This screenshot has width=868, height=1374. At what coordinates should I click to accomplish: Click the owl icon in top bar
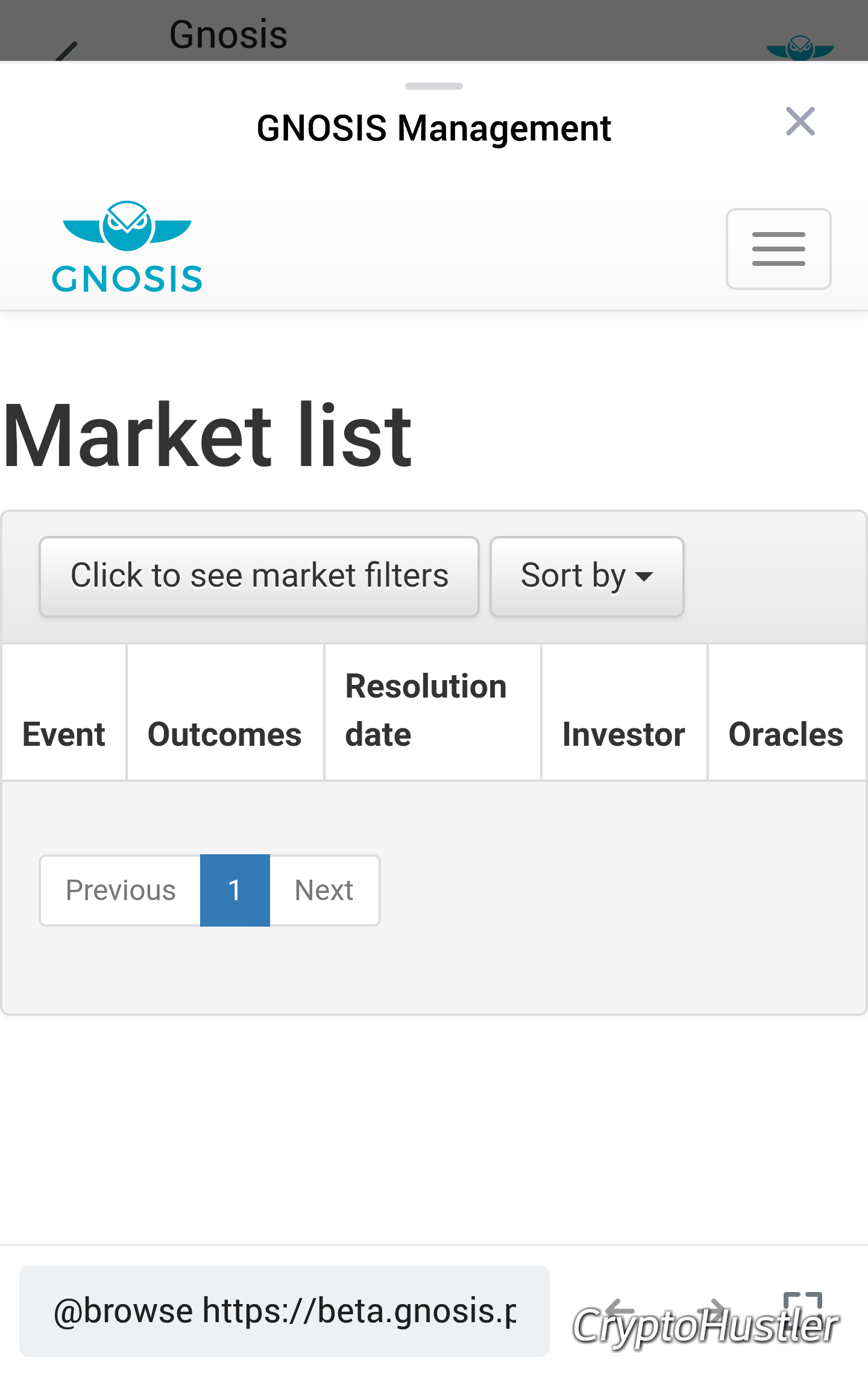pyautogui.click(x=800, y=48)
